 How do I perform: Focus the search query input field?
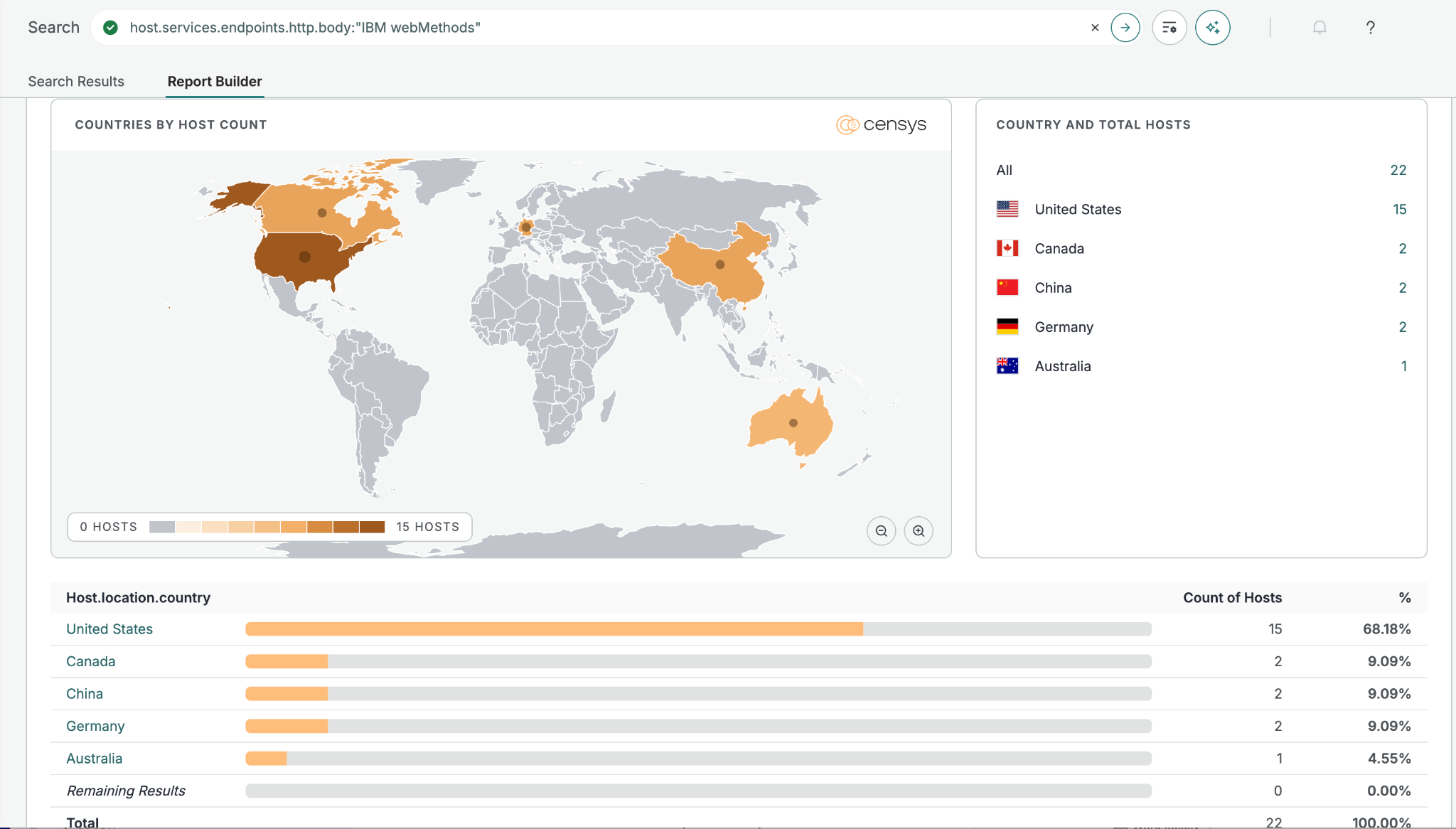click(604, 28)
